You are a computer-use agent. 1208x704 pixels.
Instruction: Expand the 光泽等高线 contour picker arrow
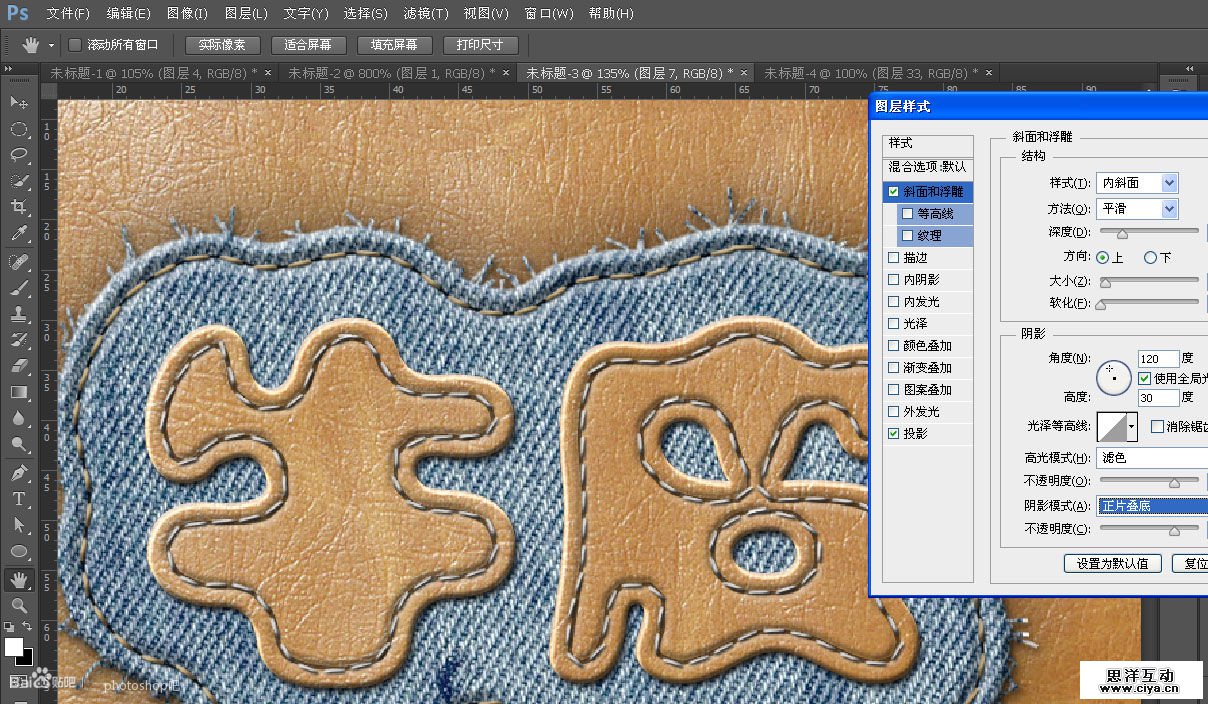[x=1132, y=427]
